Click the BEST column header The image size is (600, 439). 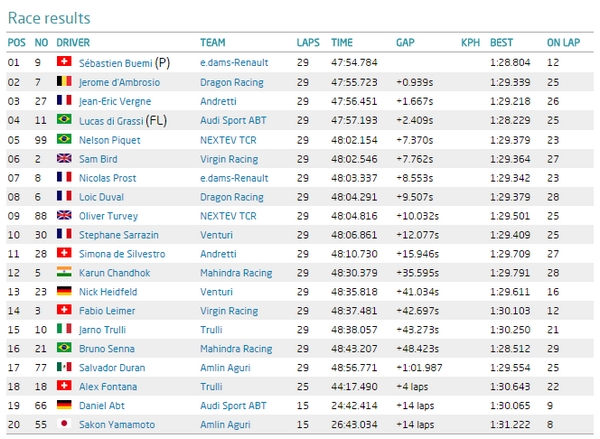pyautogui.click(x=501, y=42)
